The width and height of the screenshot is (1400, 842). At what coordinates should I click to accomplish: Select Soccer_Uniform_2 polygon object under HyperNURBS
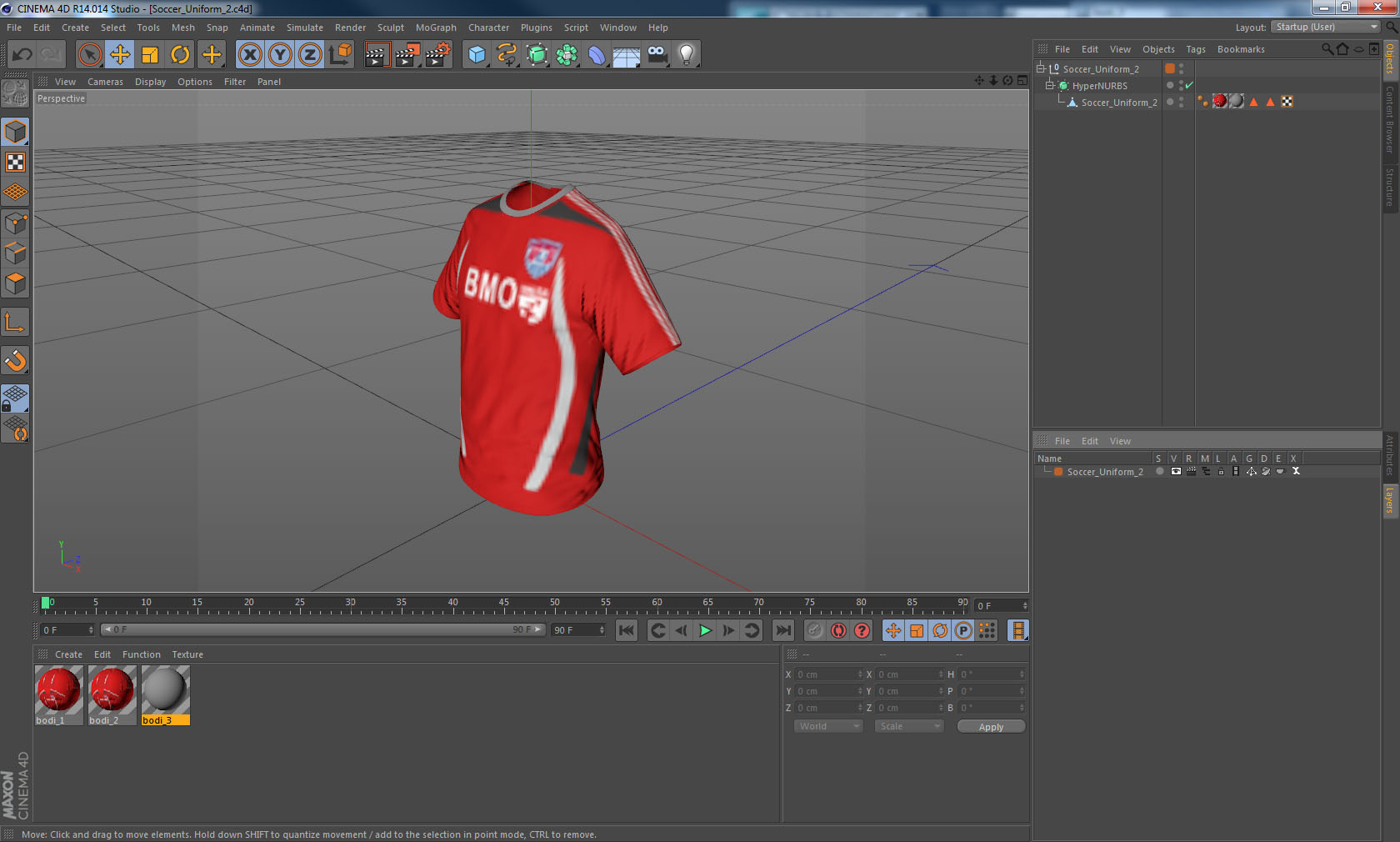[1118, 103]
